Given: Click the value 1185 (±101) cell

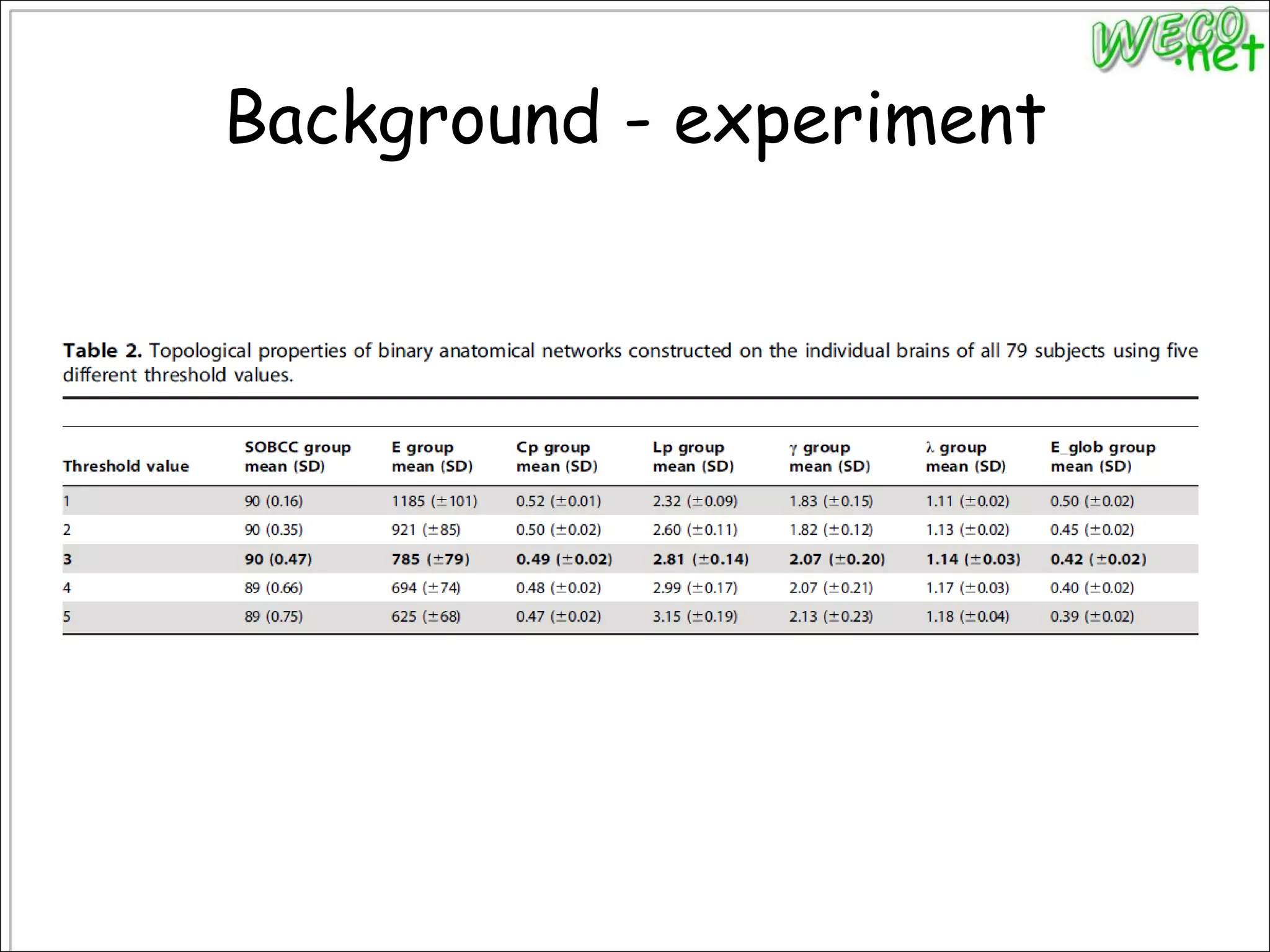Looking at the screenshot, I should 434,501.
